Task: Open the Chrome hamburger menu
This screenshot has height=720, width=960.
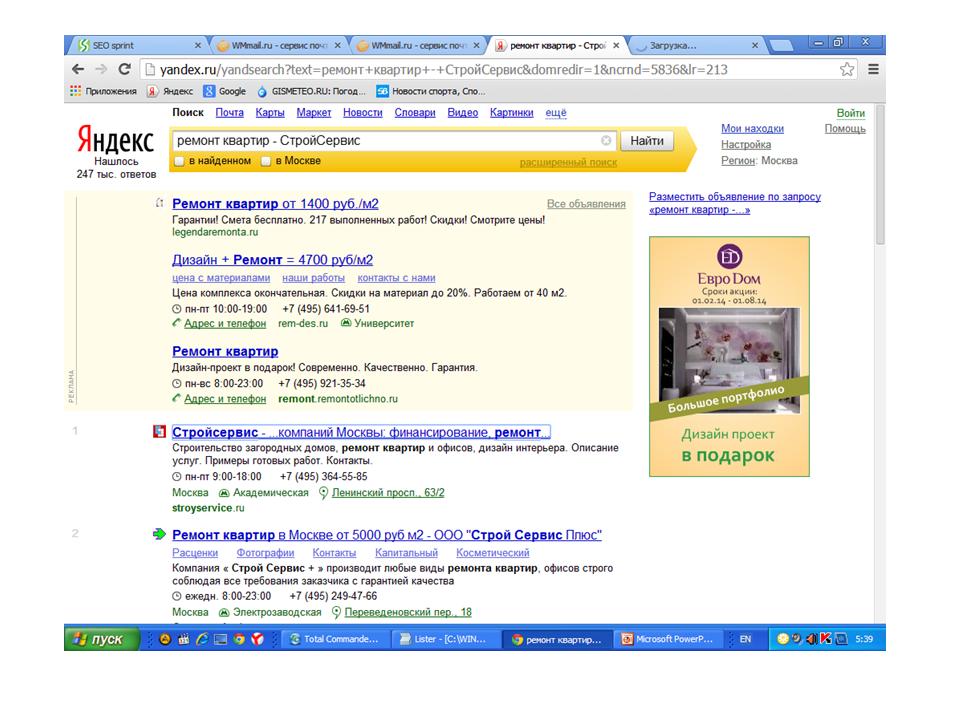Action: [874, 69]
